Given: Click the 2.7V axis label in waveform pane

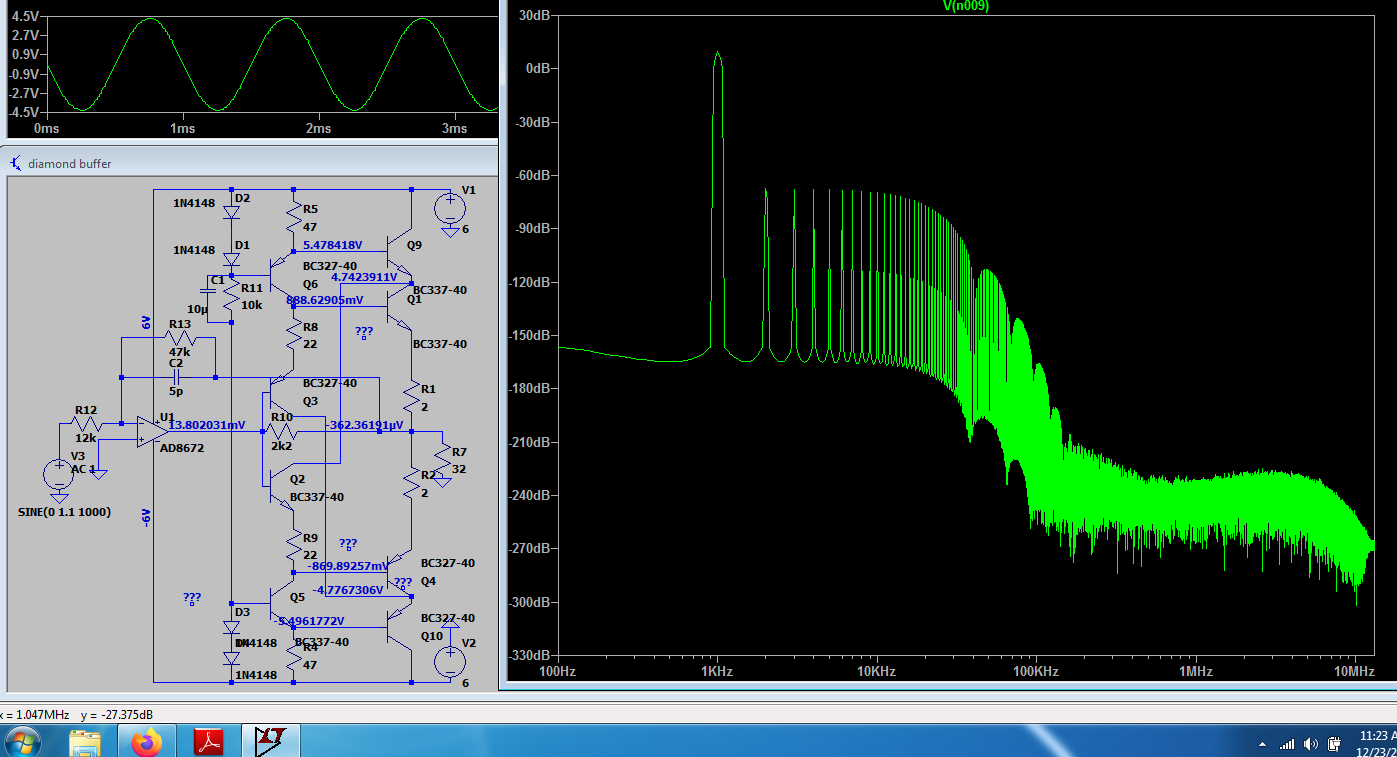Looking at the screenshot, I should 26,35.
